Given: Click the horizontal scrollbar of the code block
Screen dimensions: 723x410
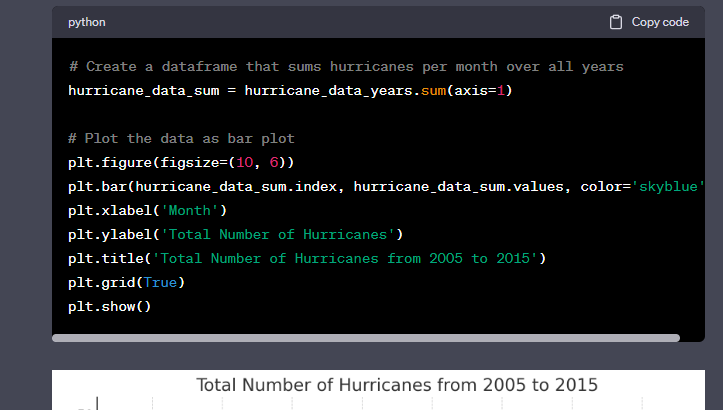Looking at the screenshot, I should 366,338.
